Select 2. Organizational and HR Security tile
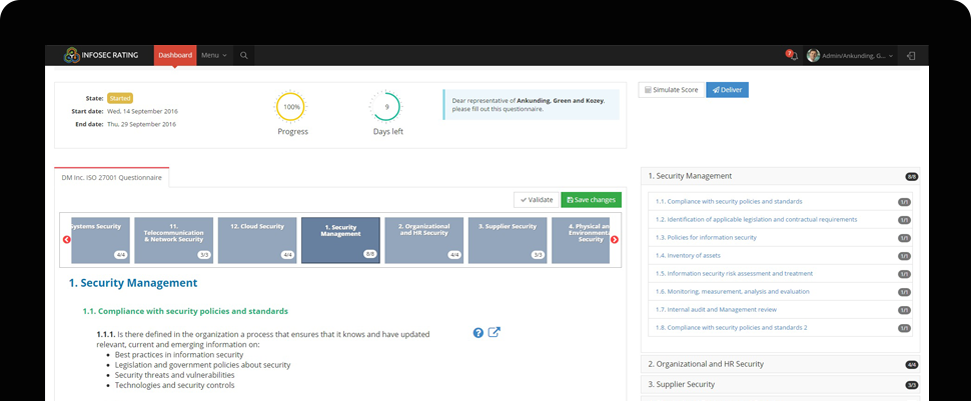This screenshot has height=401, width=971. [x=424, y=240]
